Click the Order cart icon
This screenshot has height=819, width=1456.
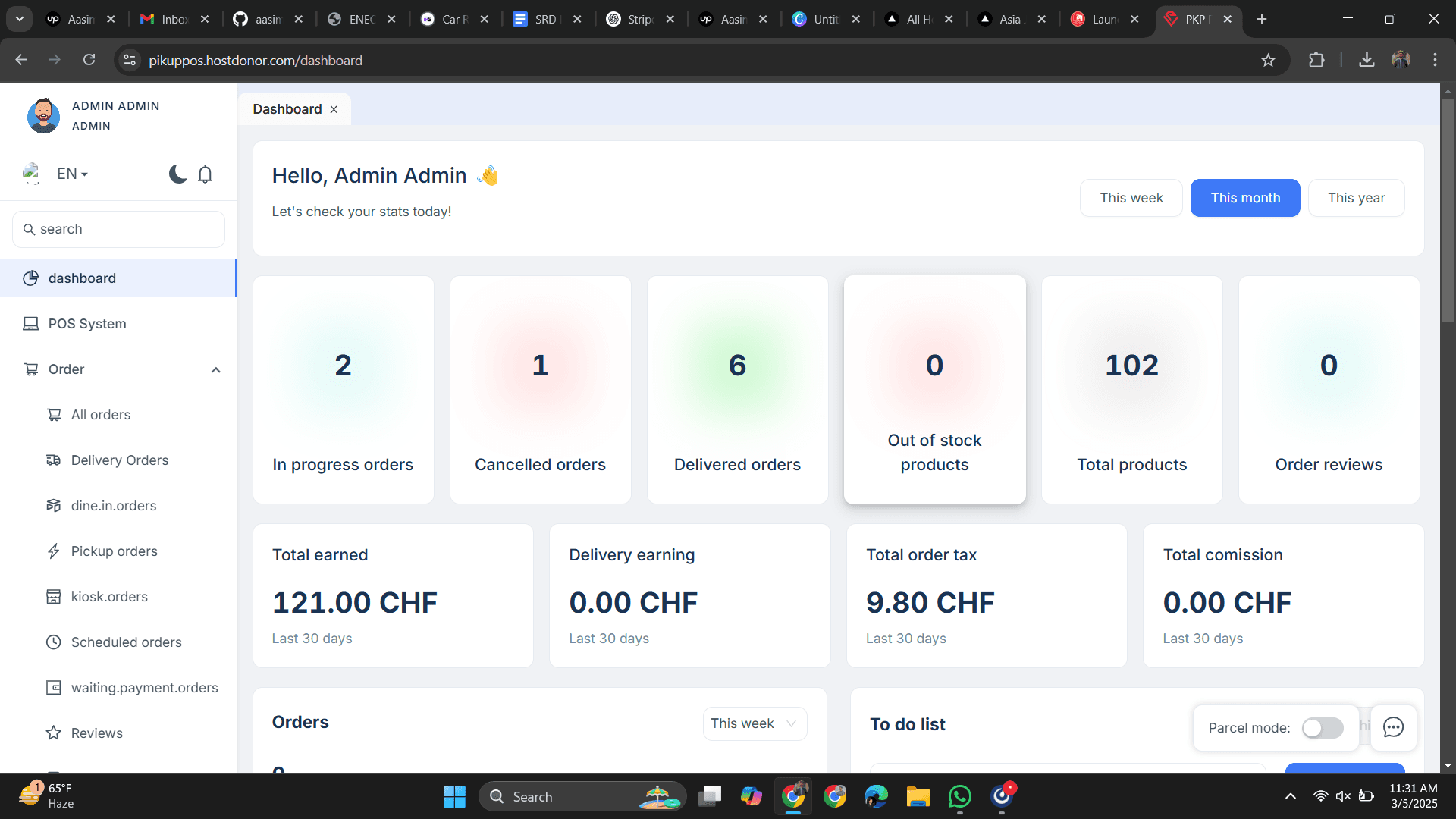pyautogui.click(x=30, y=369)
